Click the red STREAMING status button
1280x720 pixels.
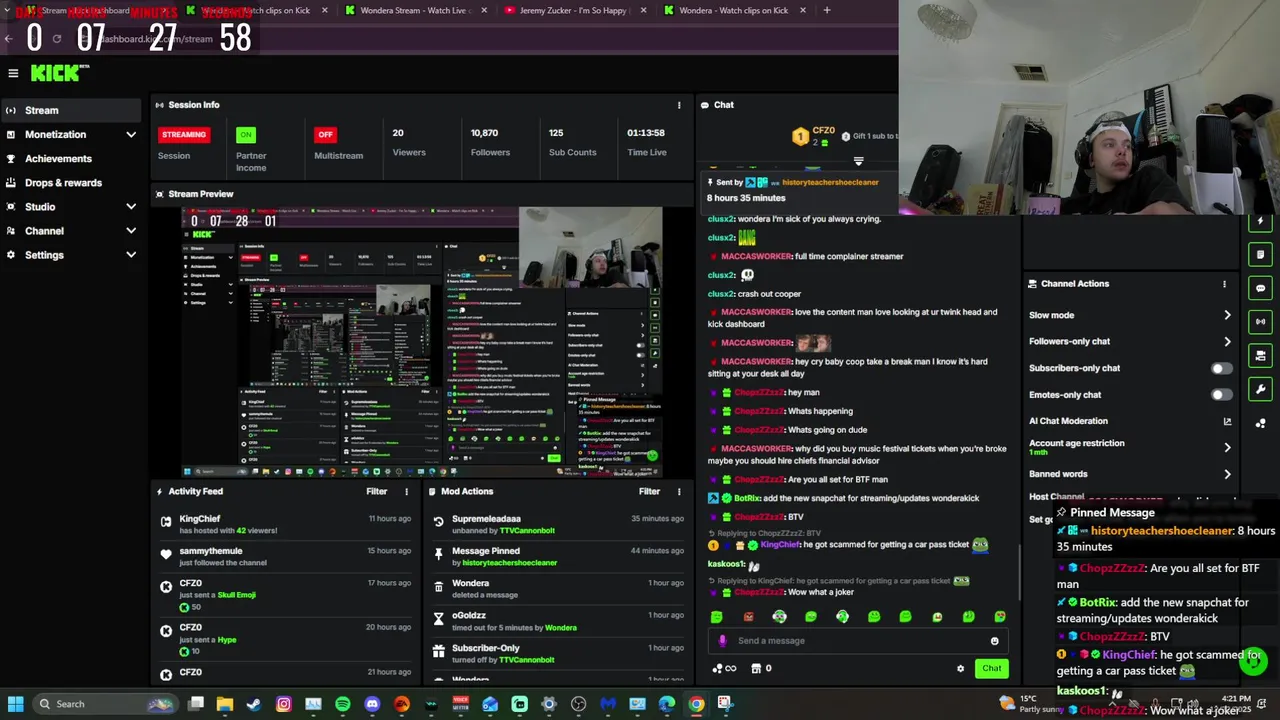(184, 135)
